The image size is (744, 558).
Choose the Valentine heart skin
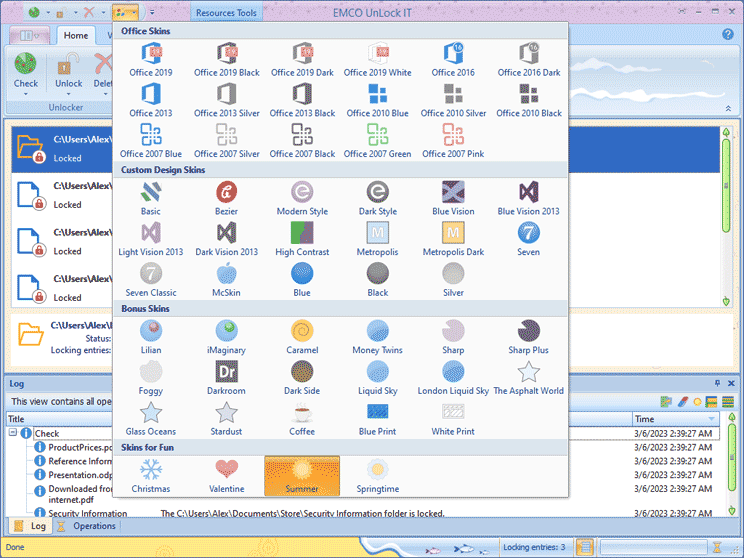tap(227, 475)
